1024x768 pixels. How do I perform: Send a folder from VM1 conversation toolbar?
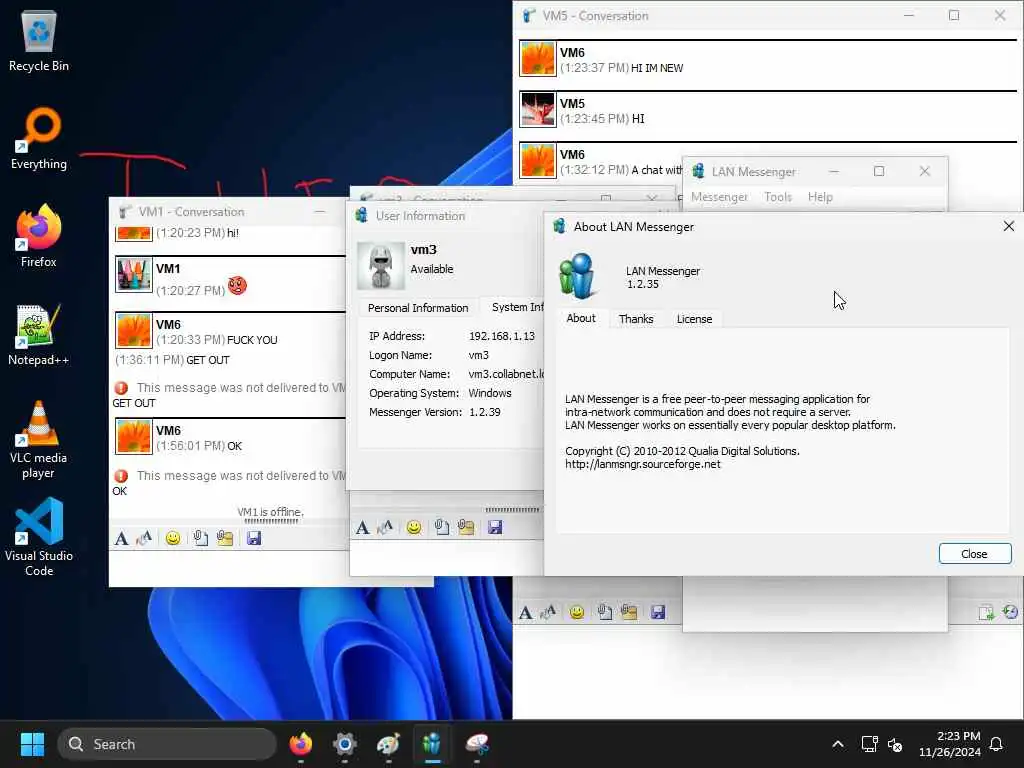(225, 538)
